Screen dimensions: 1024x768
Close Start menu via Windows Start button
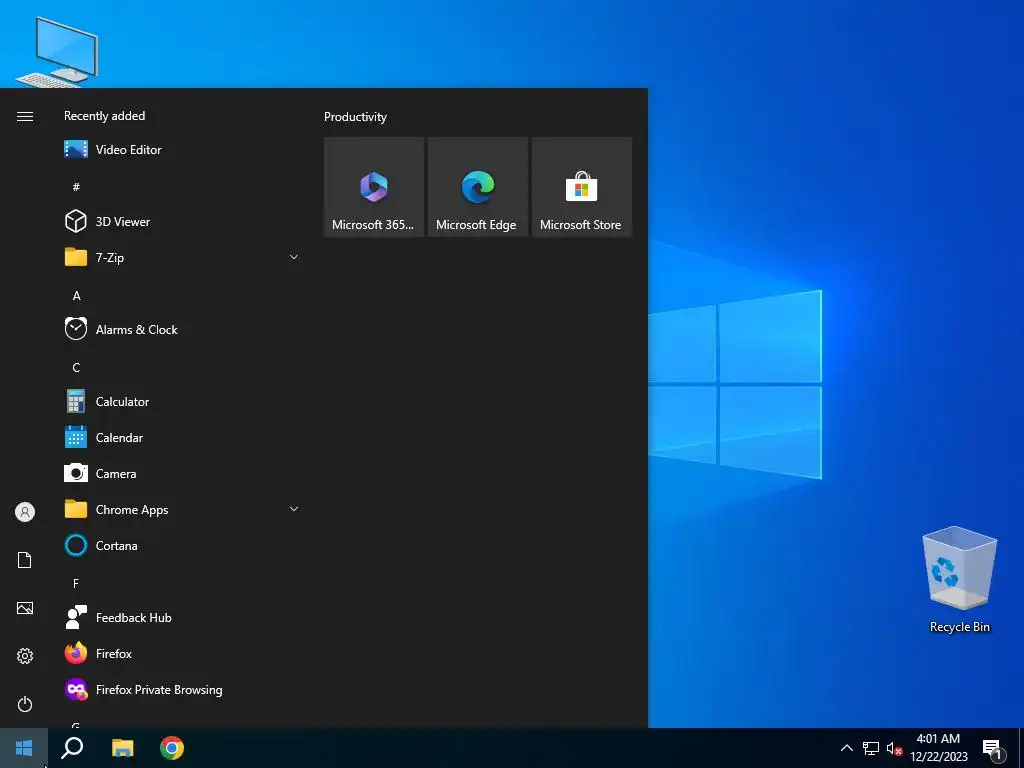(24, 748)
